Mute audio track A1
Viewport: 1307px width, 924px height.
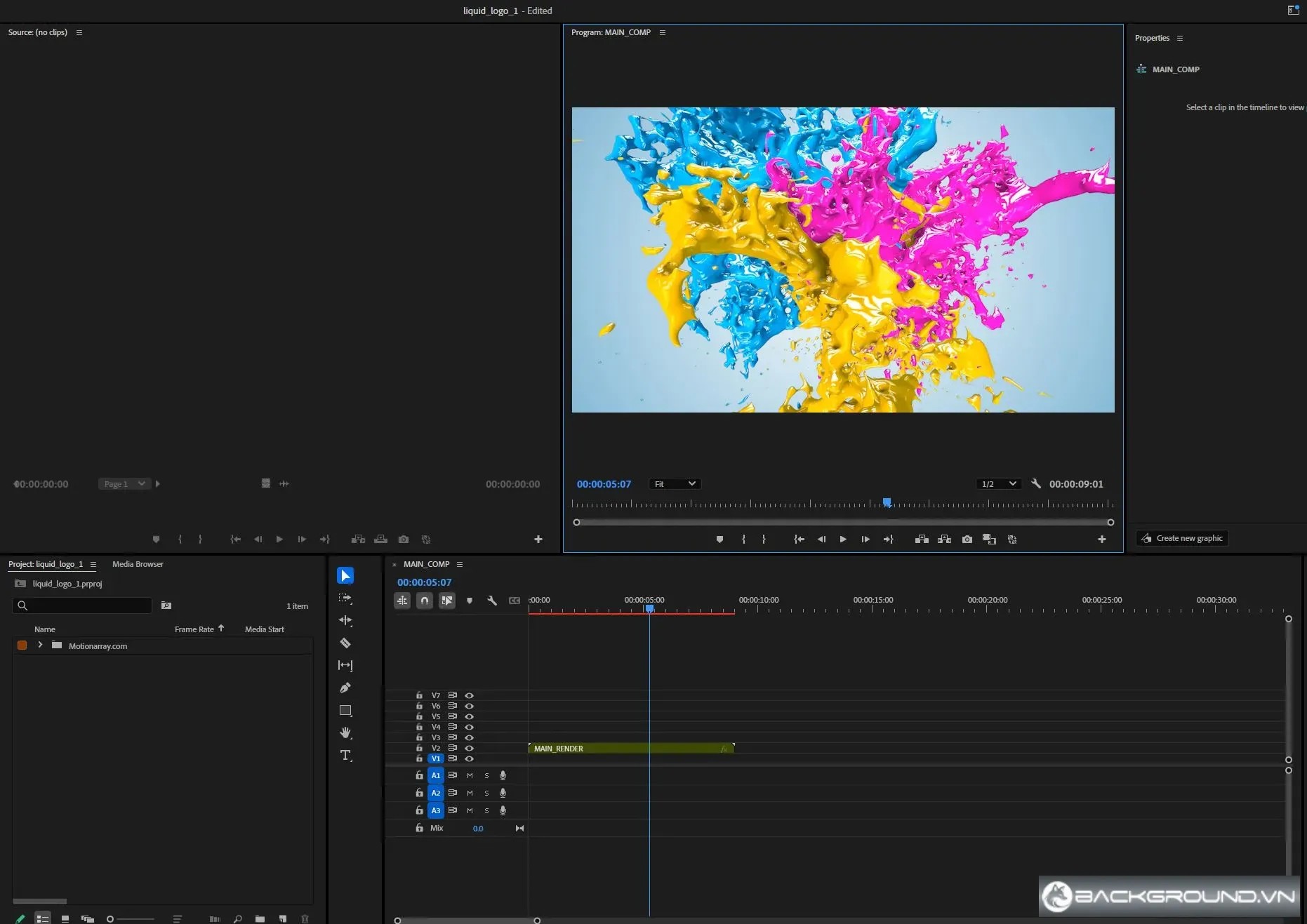click(470, 775)
